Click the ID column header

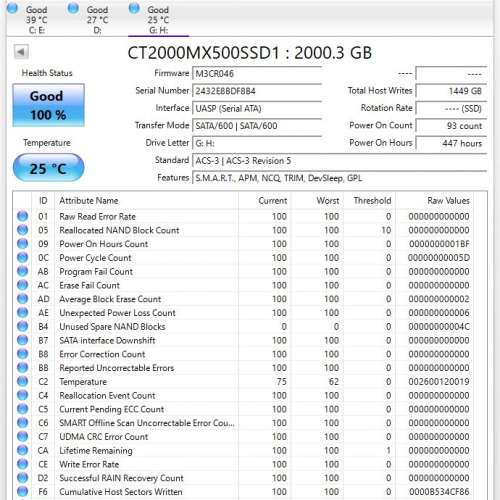(43, 201)
